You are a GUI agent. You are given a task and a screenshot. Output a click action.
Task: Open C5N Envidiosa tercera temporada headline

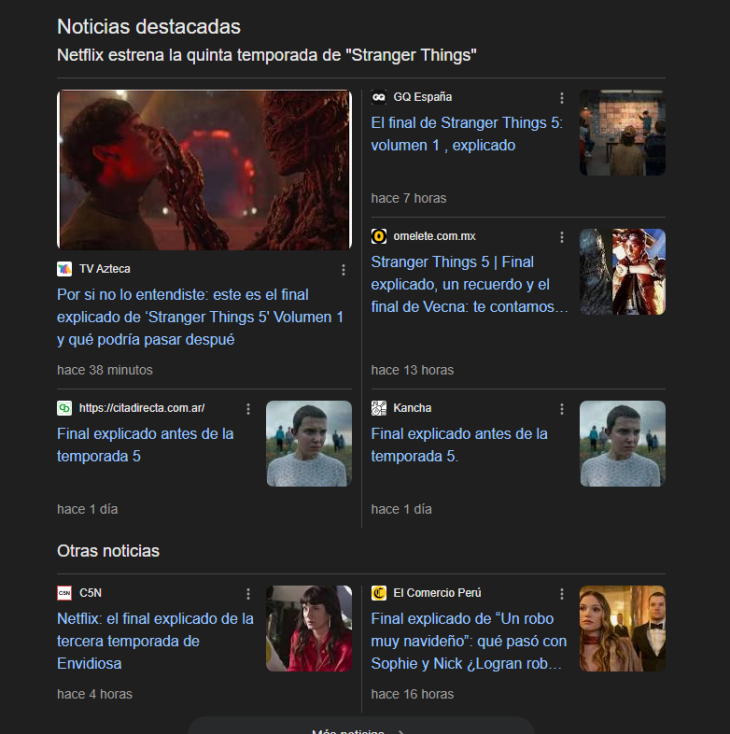pos(155,641)
